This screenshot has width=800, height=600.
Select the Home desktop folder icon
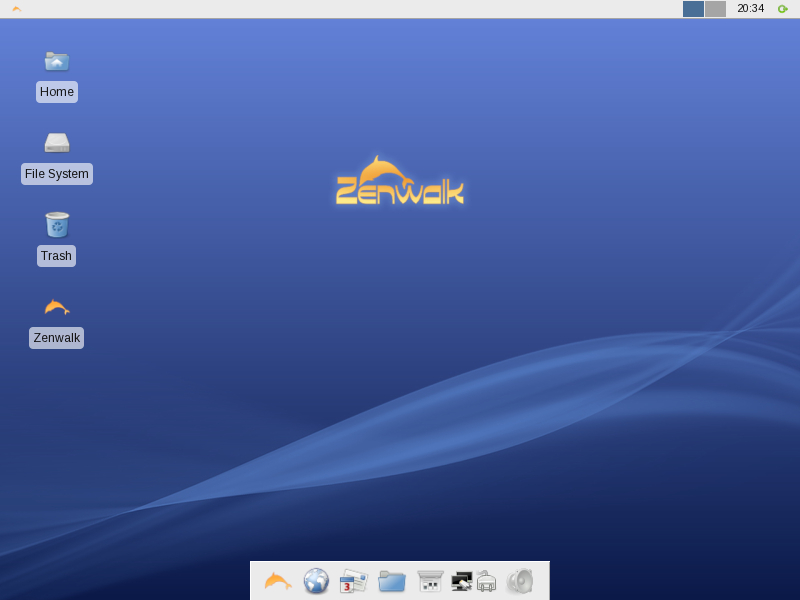point(57,61)
